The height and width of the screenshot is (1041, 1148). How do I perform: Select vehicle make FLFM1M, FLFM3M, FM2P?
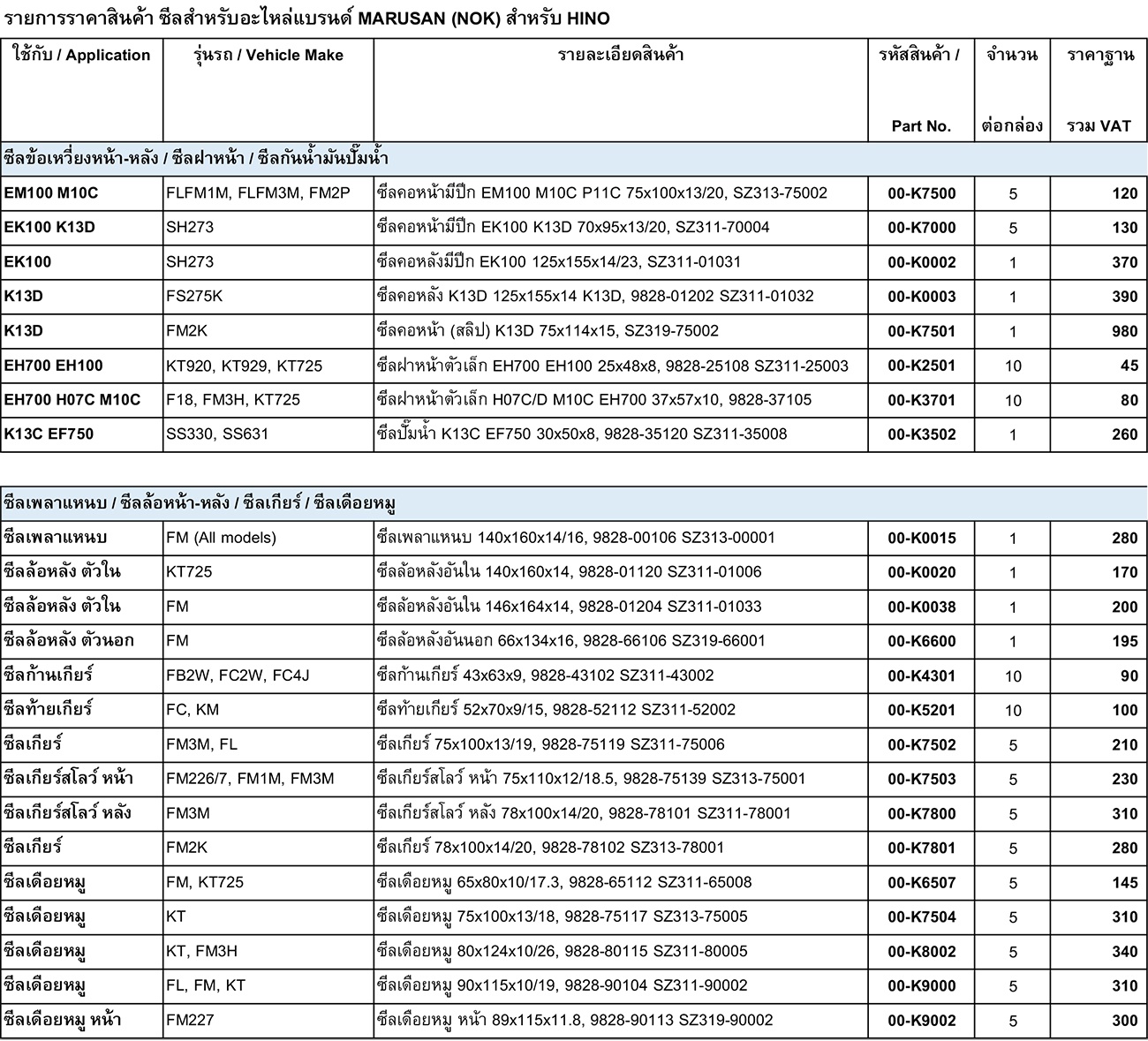pos(258,192)
